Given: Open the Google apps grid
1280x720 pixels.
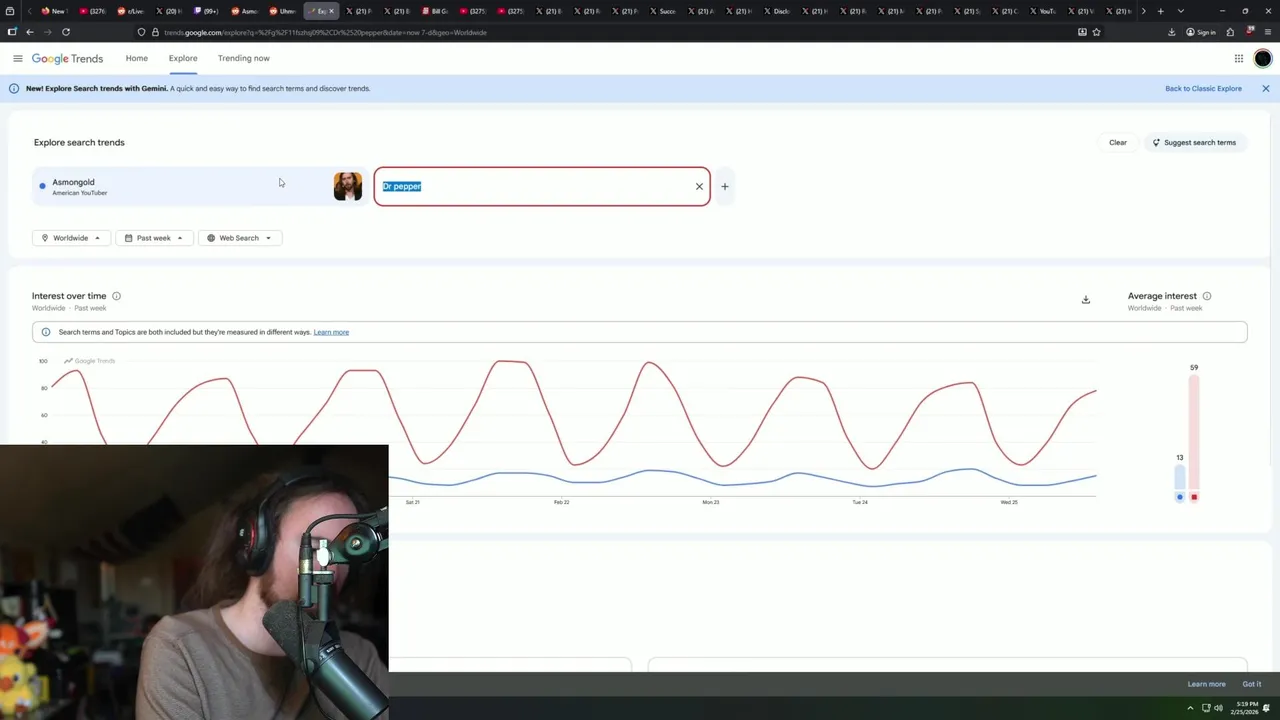Looking at the screenshot, I should (x=1238, y=58).
